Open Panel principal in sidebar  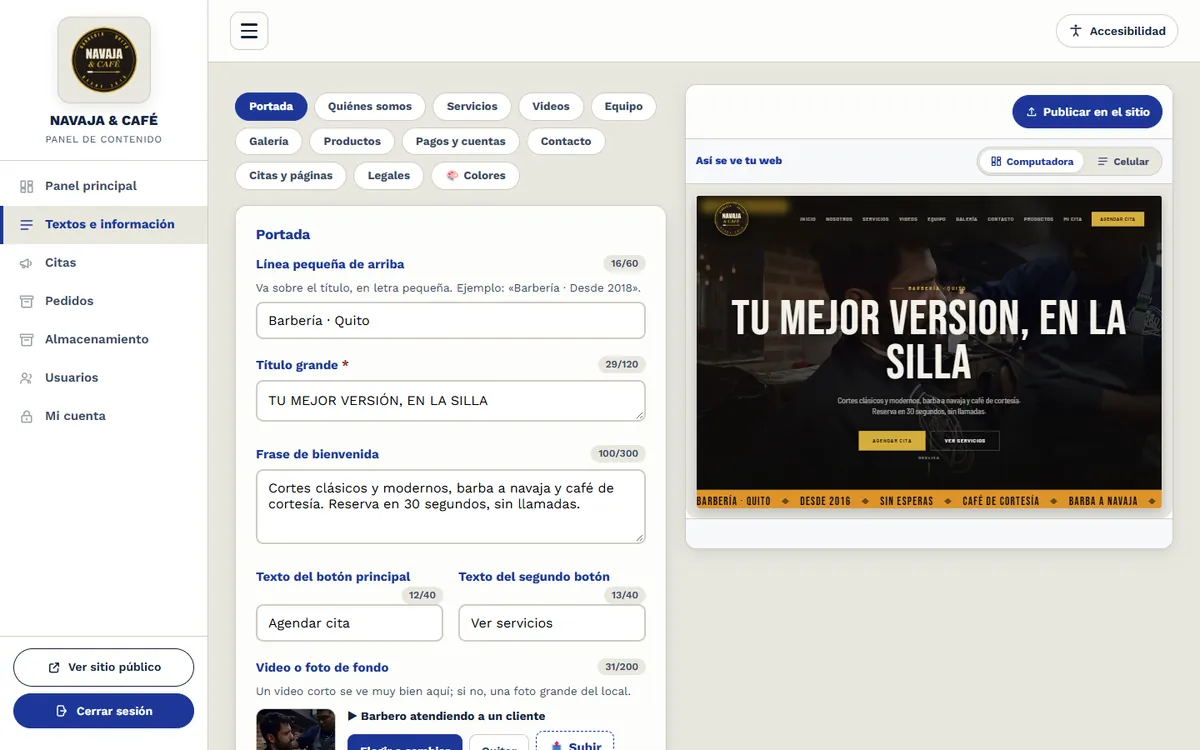click(104, 186)
